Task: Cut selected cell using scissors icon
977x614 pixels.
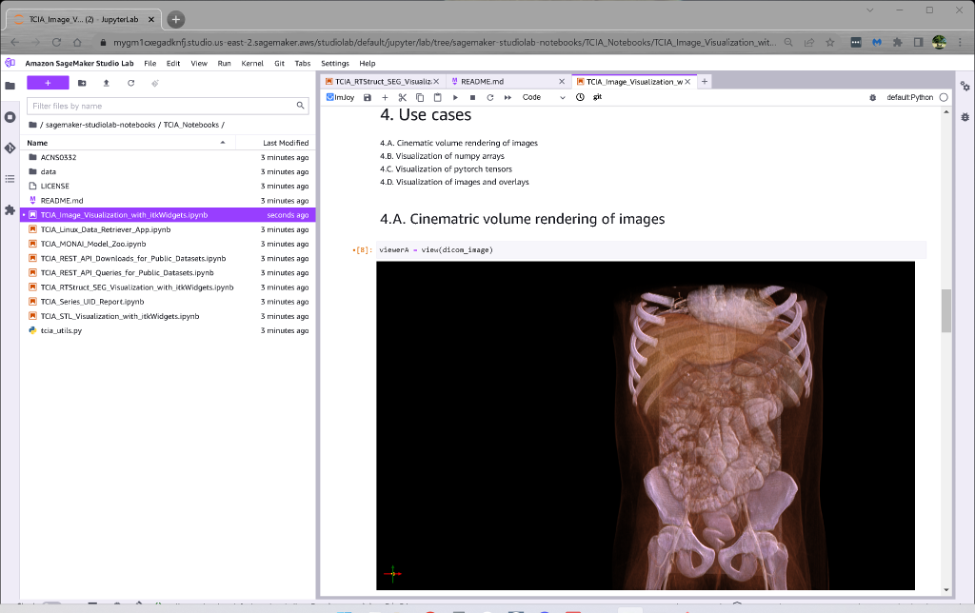Action: pos(402,98)
